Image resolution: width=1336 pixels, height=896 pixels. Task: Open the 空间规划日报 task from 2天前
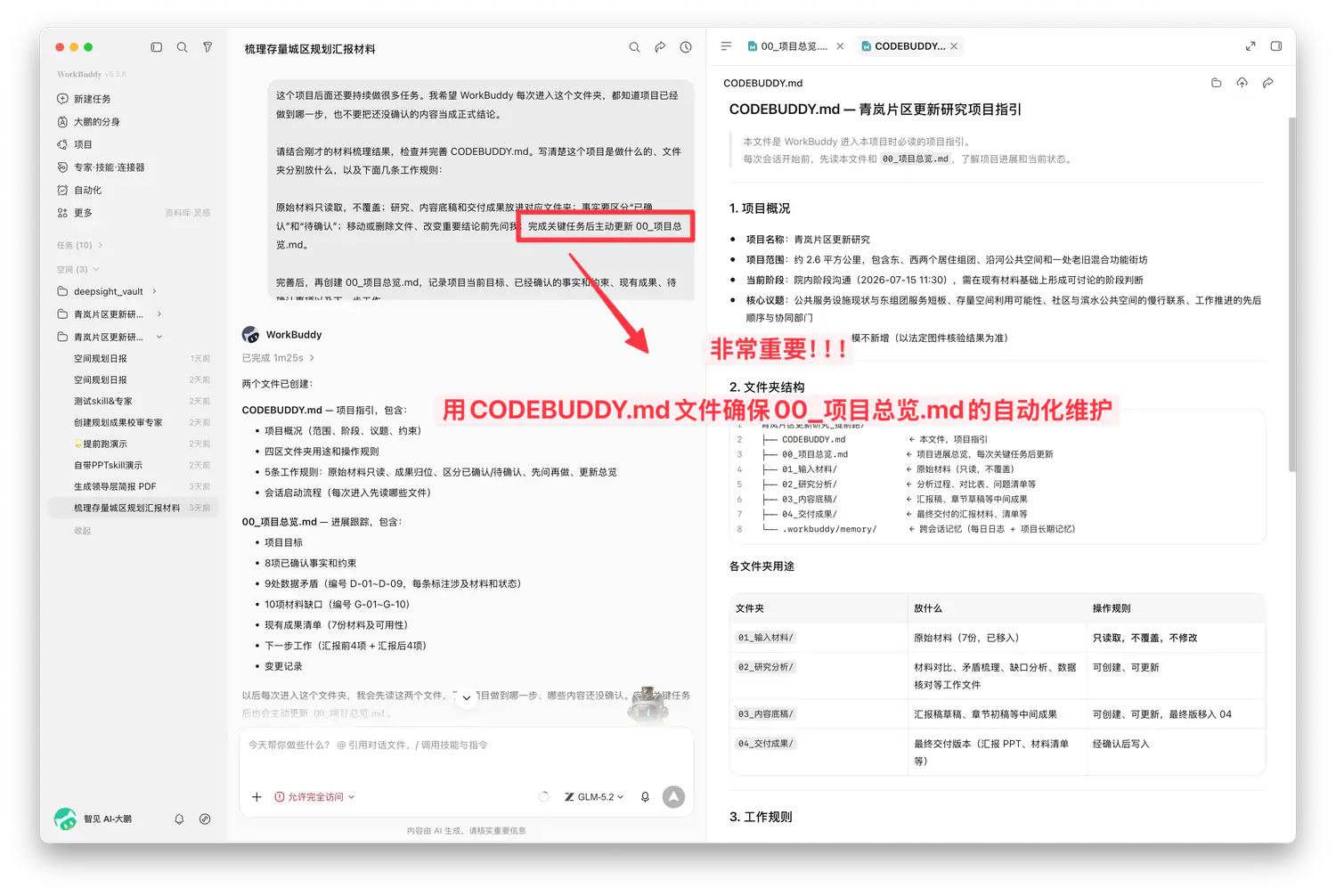[133, 379]
